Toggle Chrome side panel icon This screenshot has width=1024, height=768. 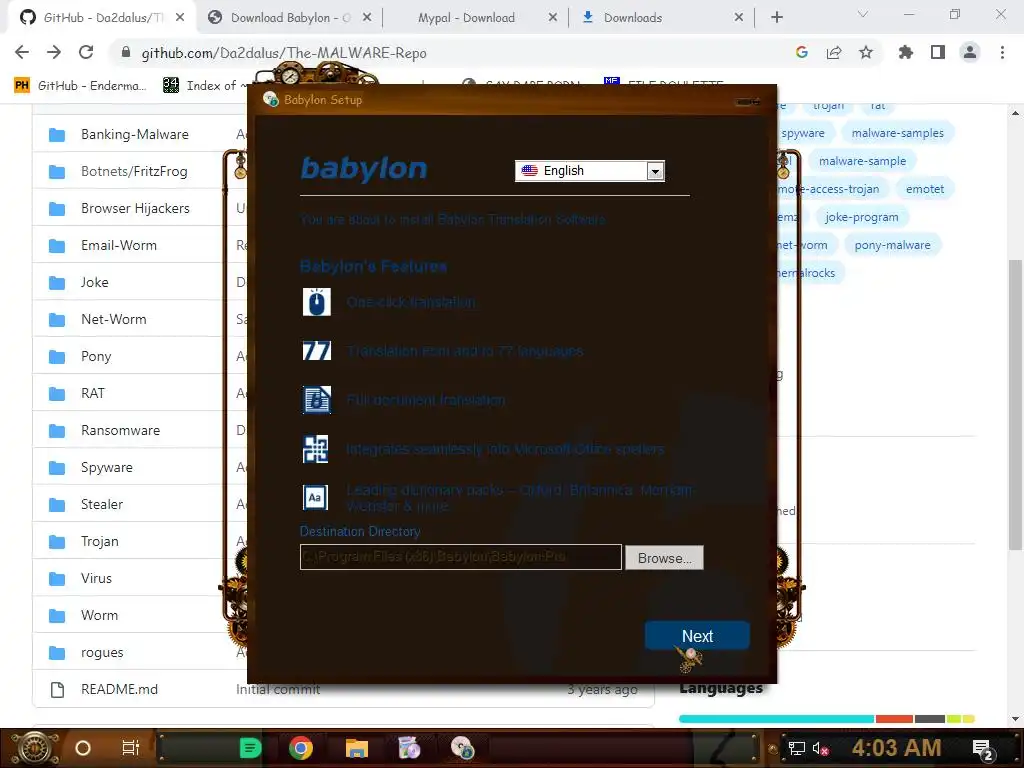click(x=938, y=52)
